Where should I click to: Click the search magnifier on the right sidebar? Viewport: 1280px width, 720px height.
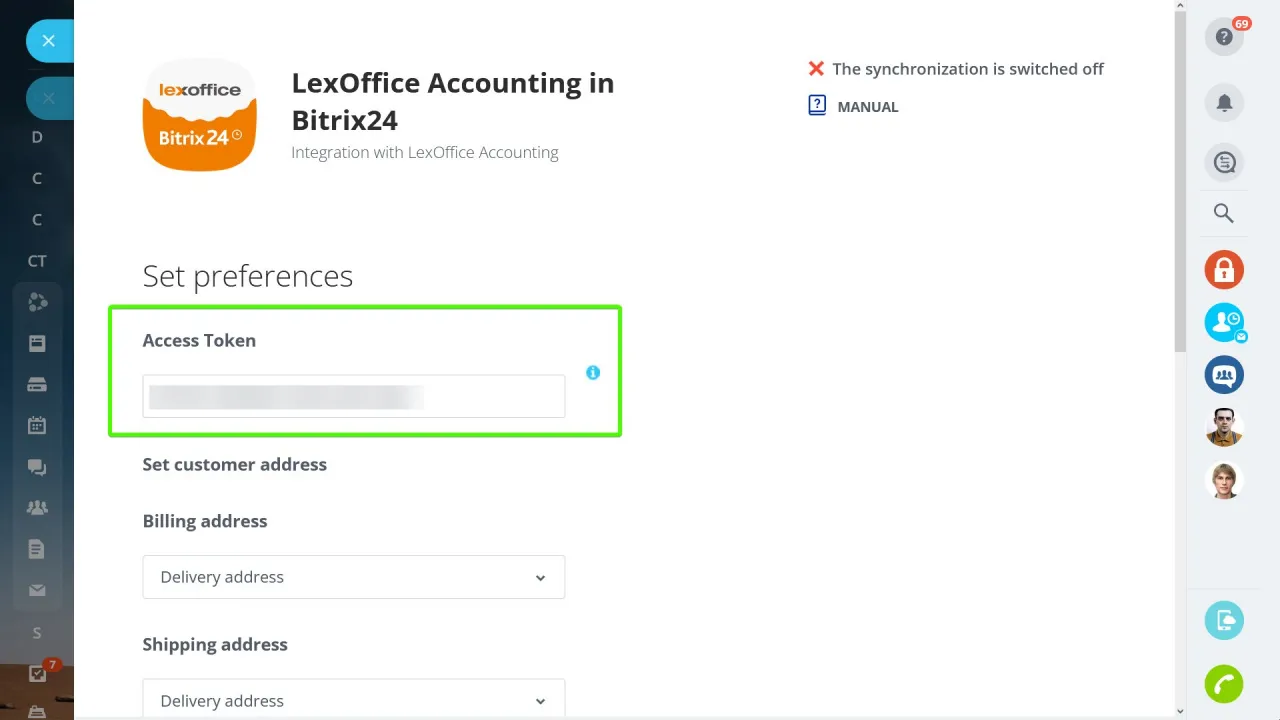tap(1224, 212)
